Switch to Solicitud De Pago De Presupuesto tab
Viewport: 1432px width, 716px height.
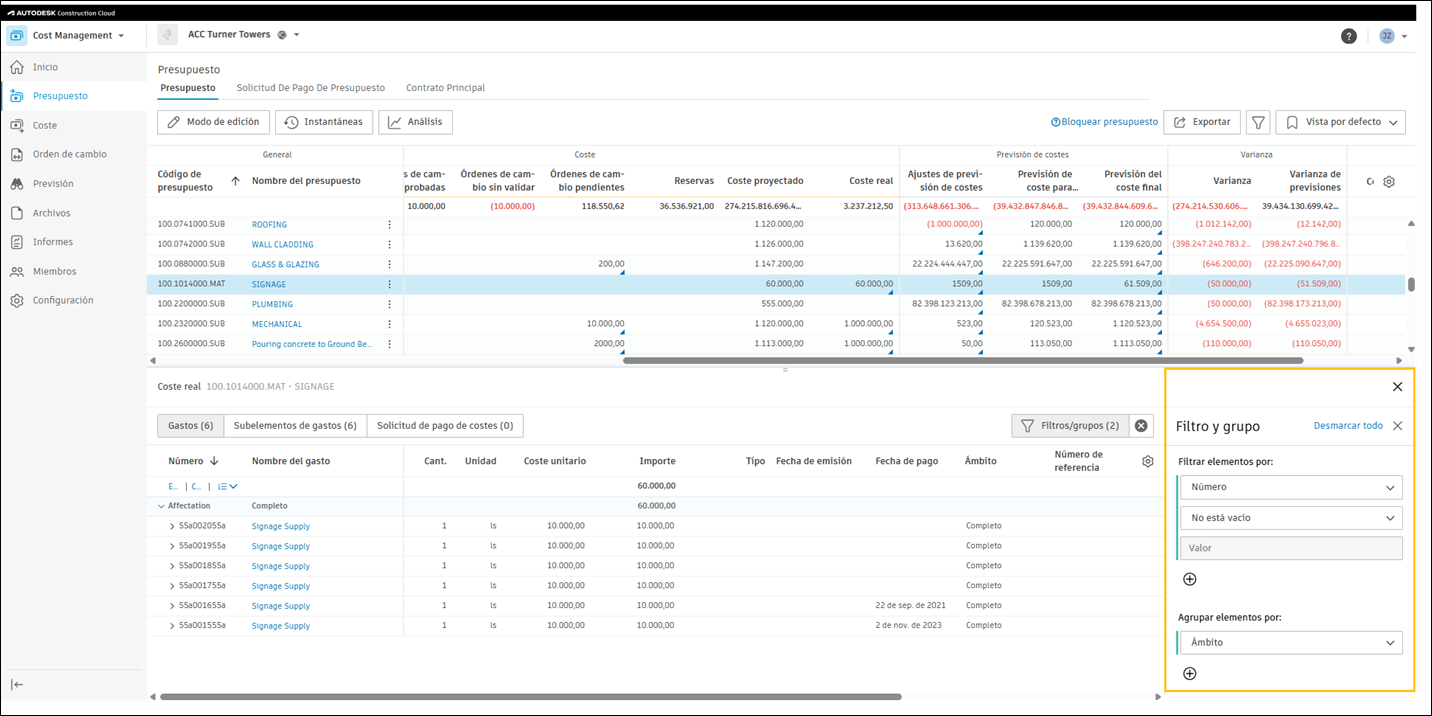310,88
